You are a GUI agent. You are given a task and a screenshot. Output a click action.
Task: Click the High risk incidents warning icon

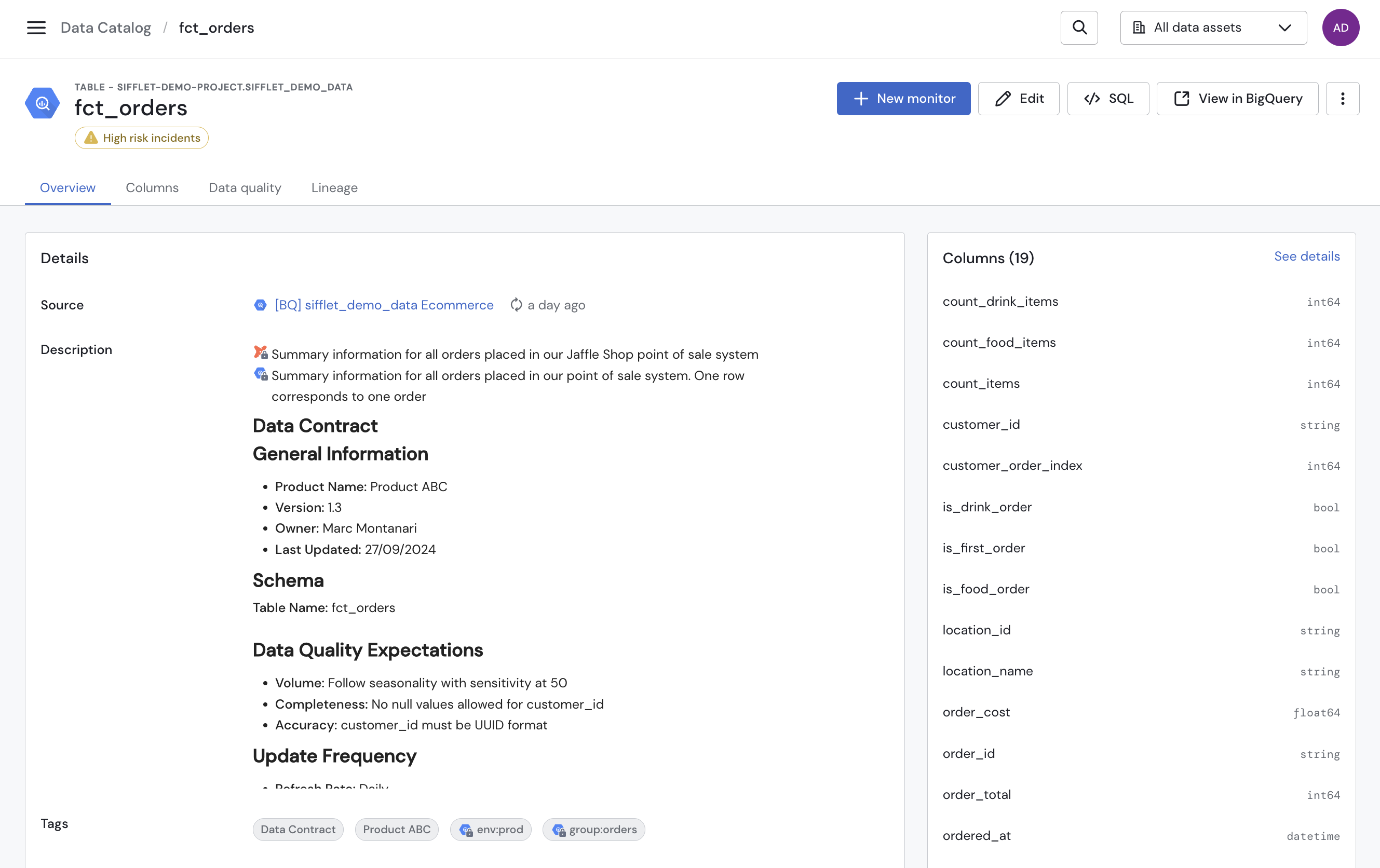click(90, 138)
